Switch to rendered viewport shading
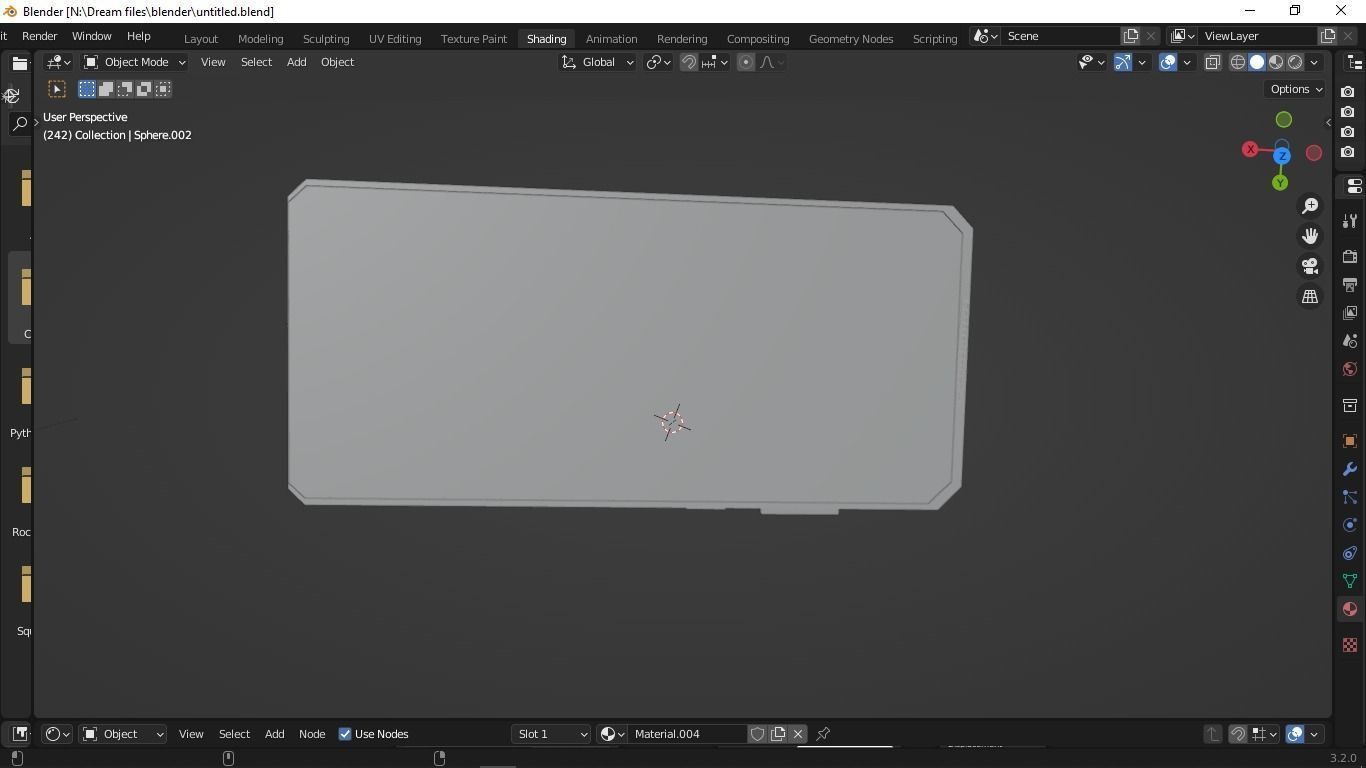Image resolution: width=1366 pixels, height=768 pixels. [x=1295, y=62]
